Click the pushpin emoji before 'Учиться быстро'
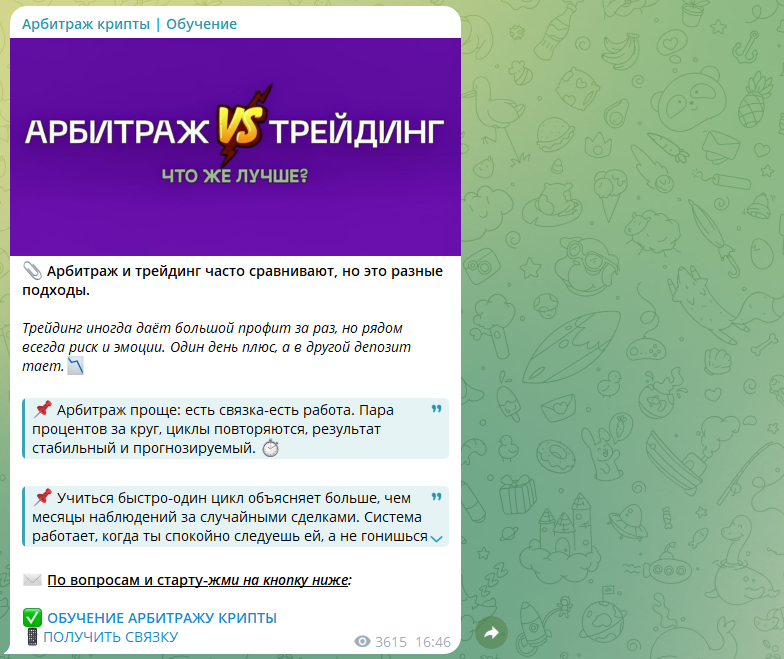The image size is (784, 659). 43,498
